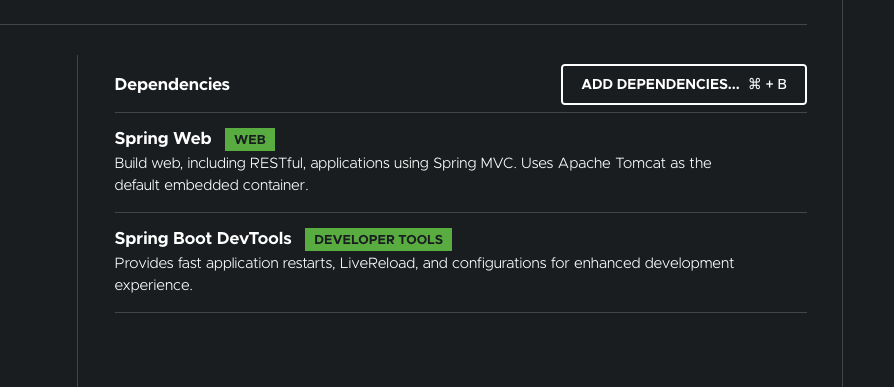This screenshot has width=894, height=387.
Task: Click the DevTools description about LiveReload
Action: pos(424,274)
